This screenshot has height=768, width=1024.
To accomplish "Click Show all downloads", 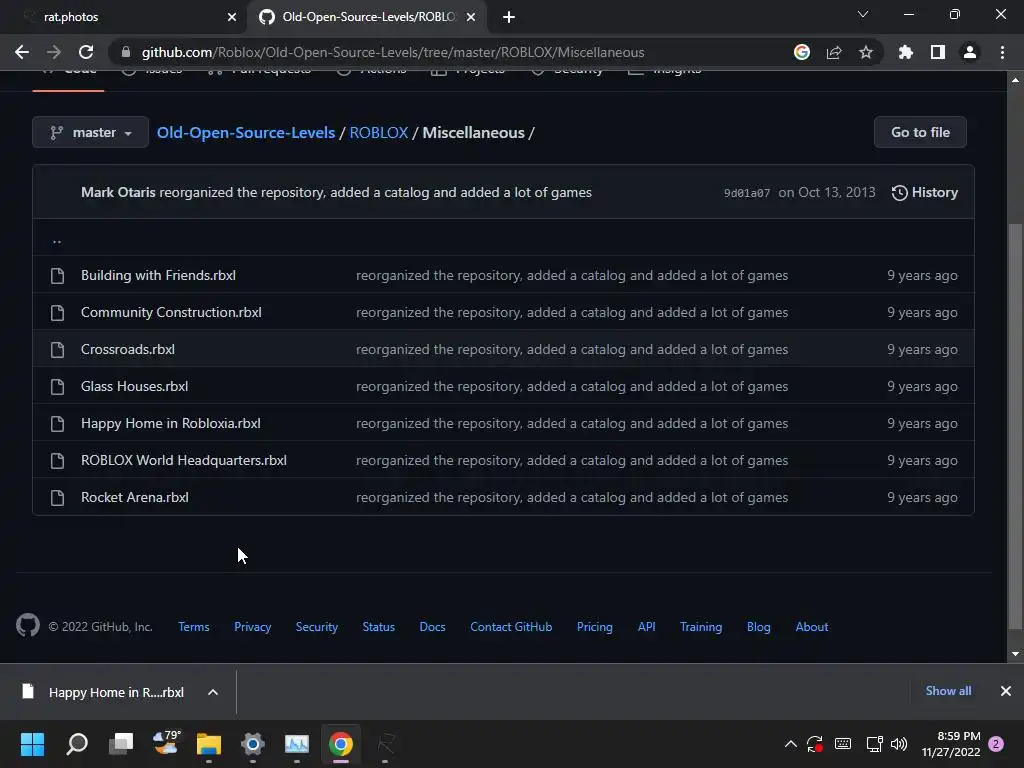I will 948,691.
